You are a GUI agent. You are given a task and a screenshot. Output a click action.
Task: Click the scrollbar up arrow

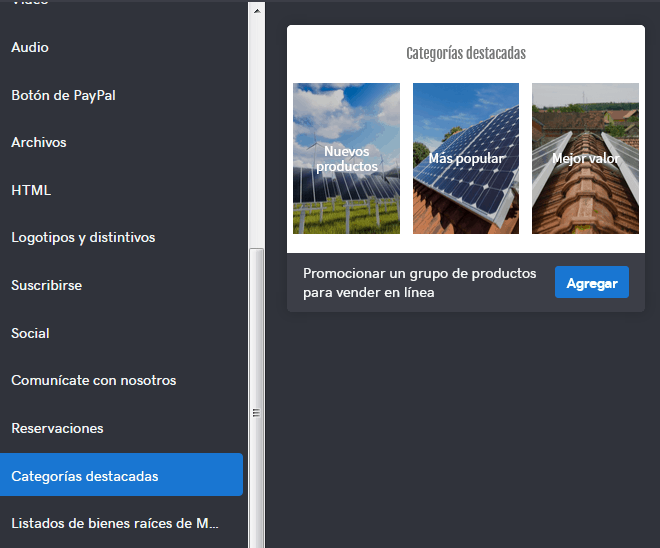click(257, 11)
